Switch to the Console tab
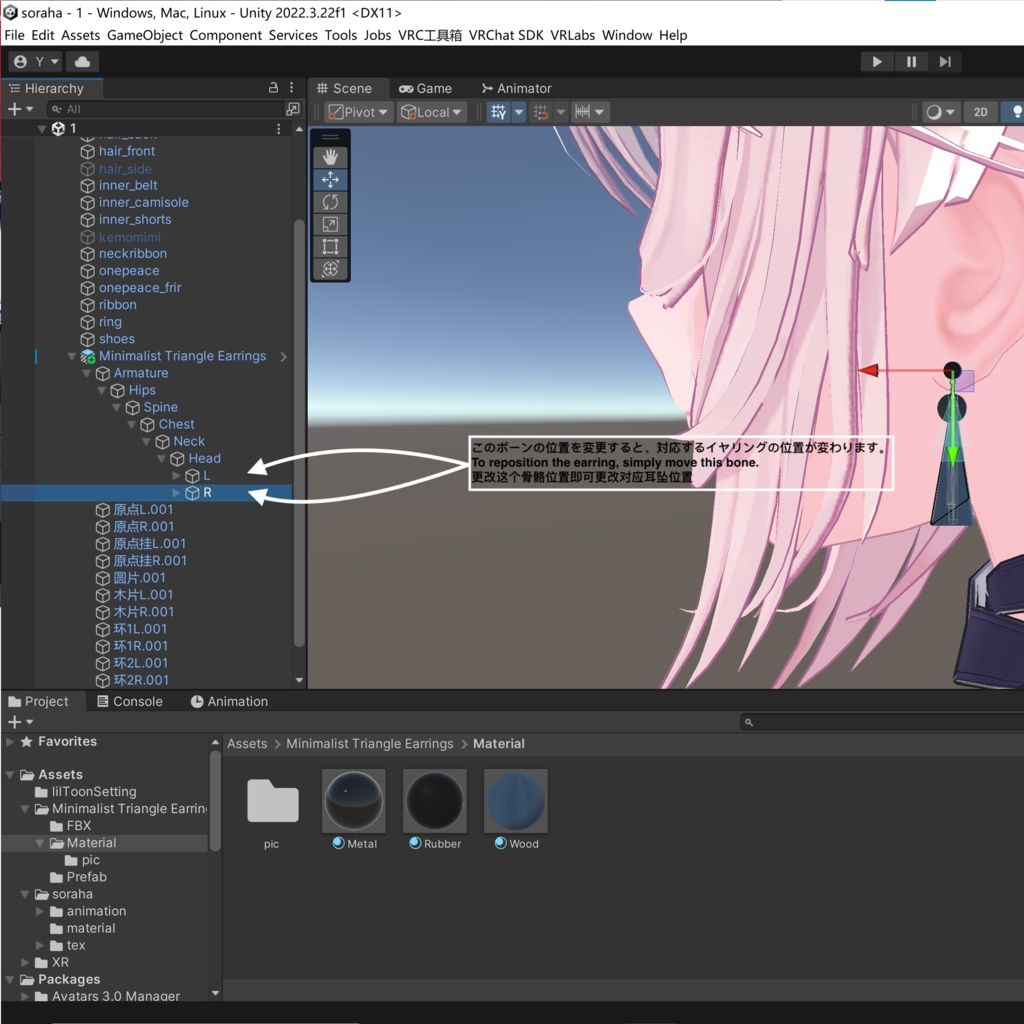 (x=130, y=701)
